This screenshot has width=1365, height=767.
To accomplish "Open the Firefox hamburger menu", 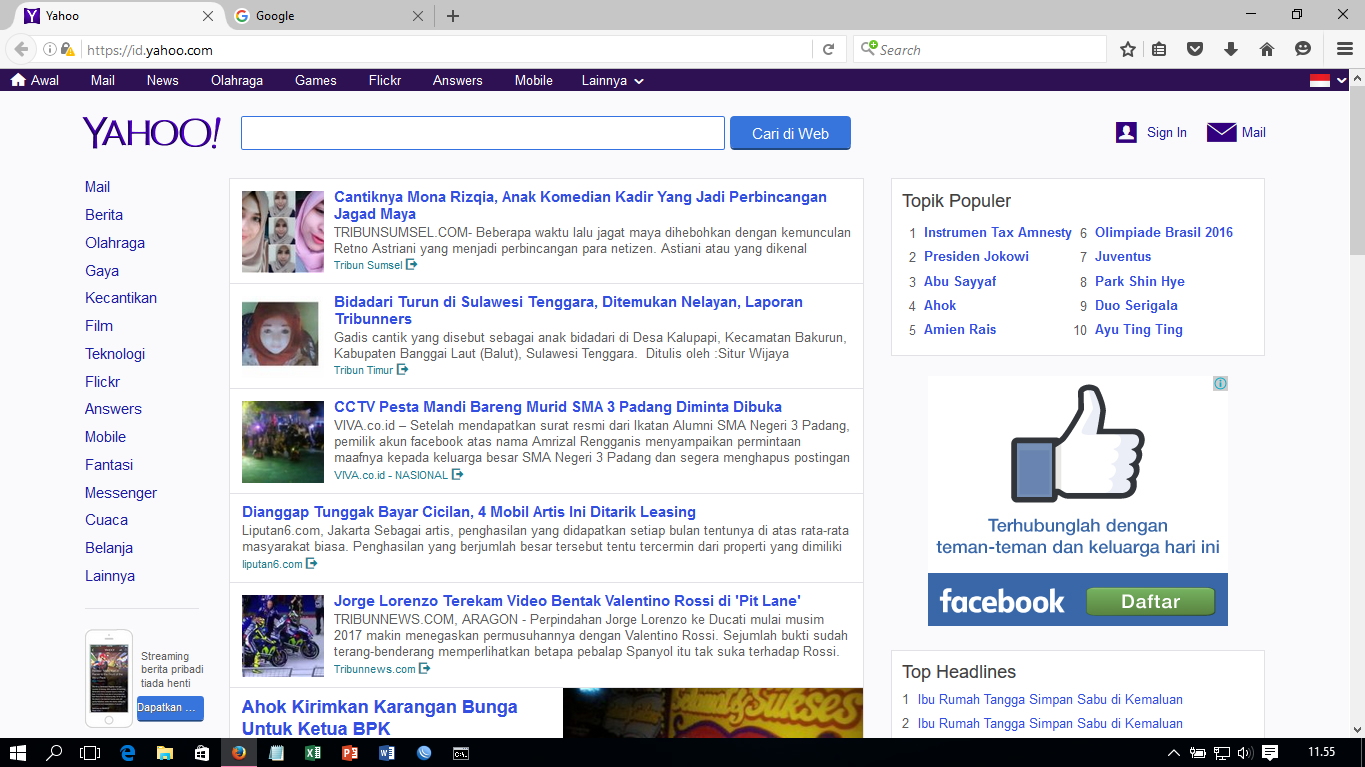I will [1345, 49].
